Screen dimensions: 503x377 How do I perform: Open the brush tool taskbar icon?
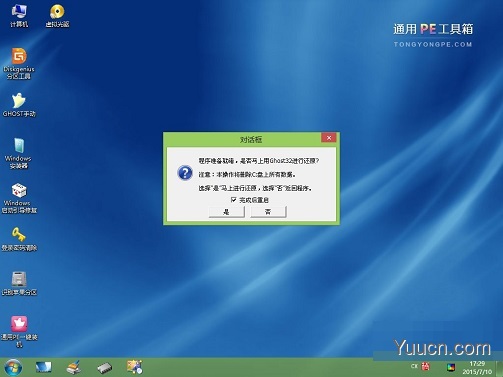(x=74, y=367)
